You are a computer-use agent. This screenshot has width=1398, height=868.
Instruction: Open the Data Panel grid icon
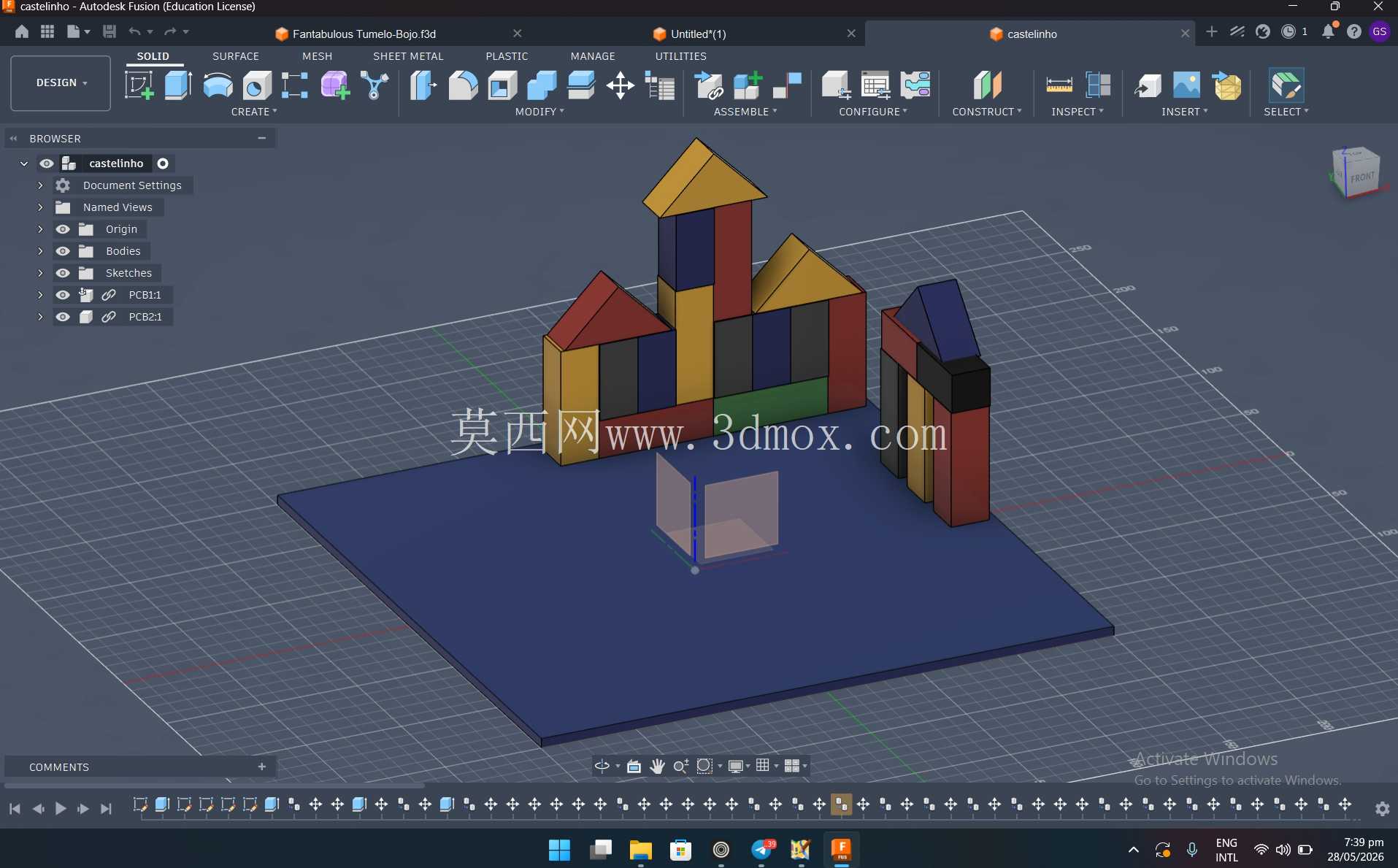(x=47, y=31)
